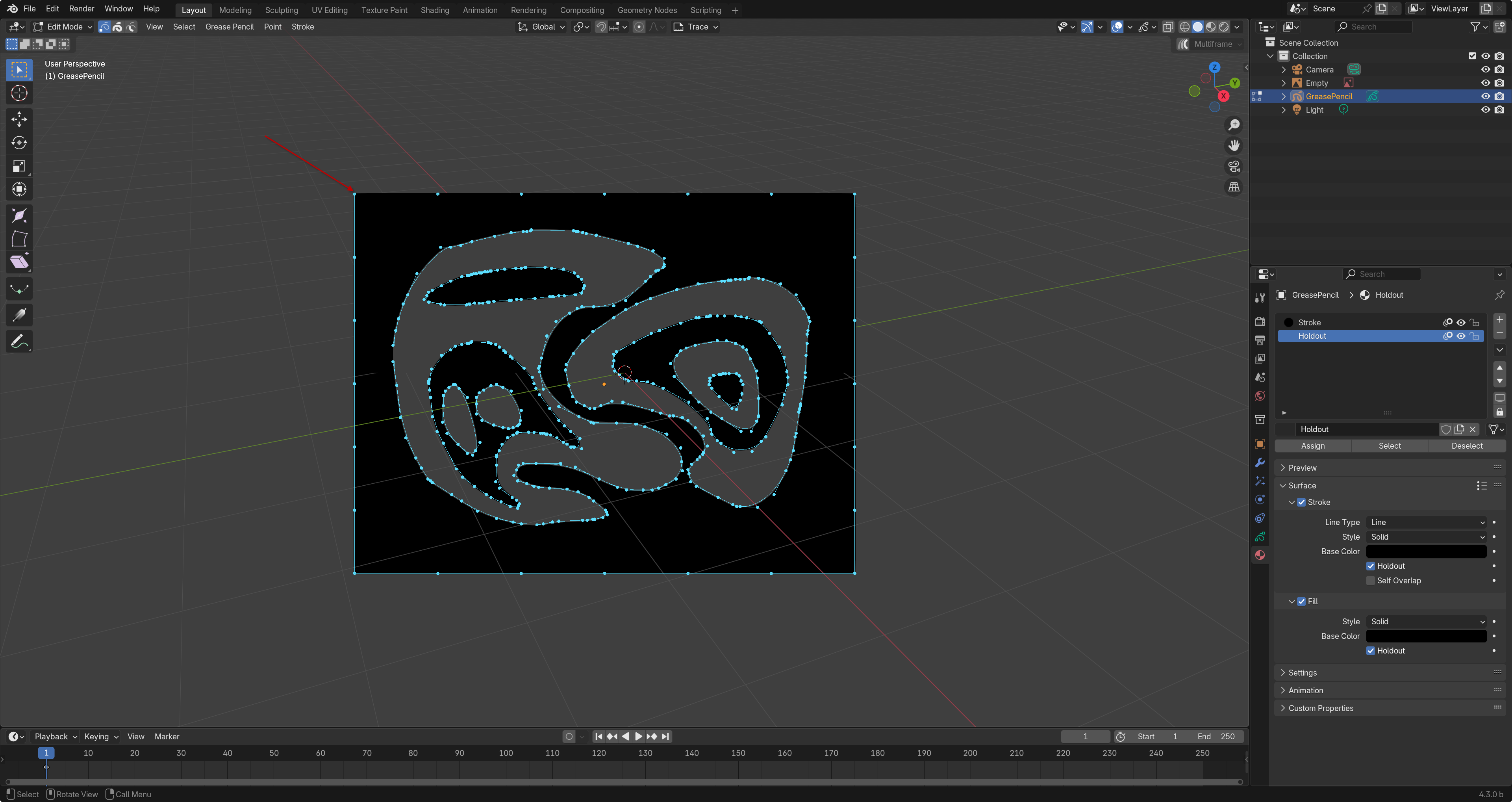Switch to the Geometry Nodes workspace tab
Viewport: 1512px width, 802px height.
click(647, 10)
